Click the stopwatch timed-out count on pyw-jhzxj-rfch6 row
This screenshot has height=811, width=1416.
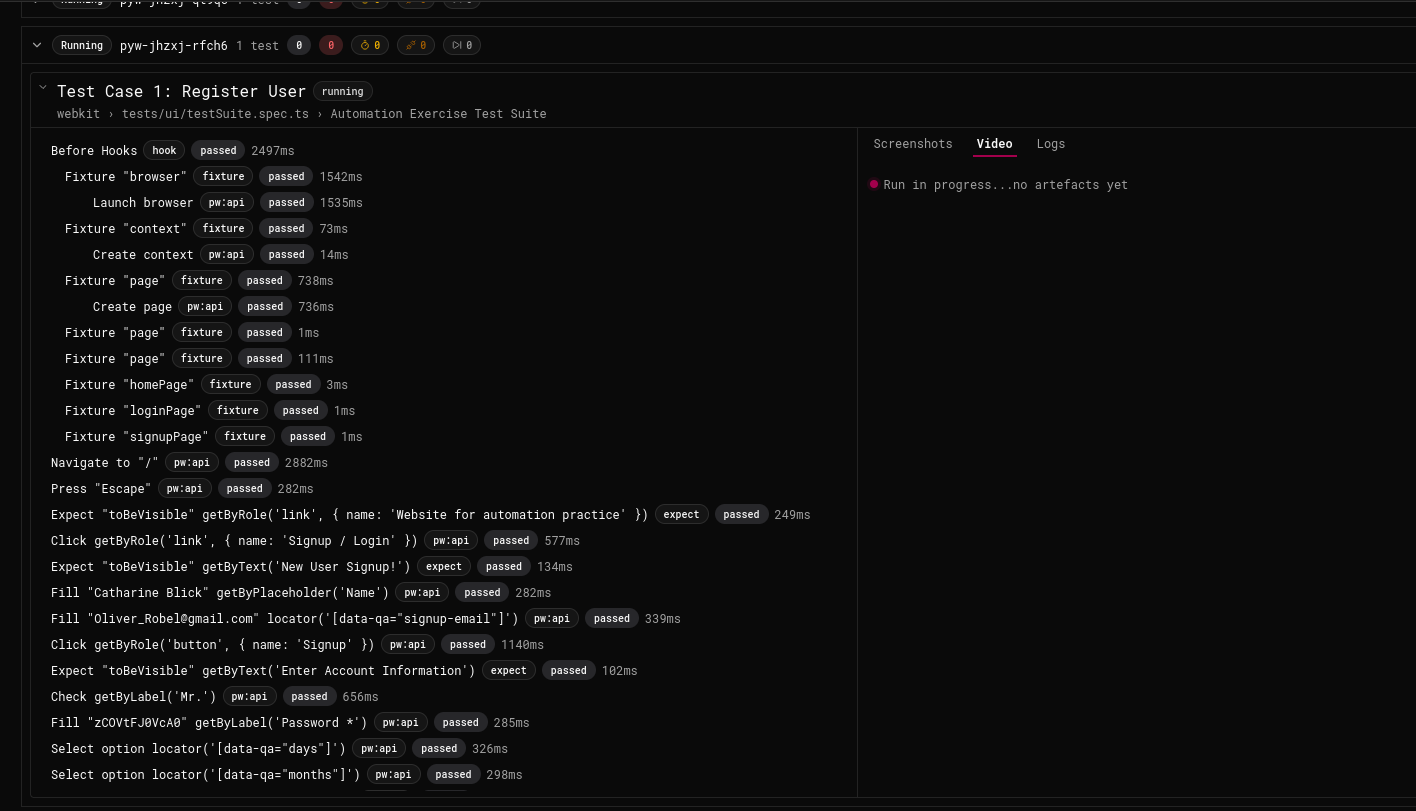(x=369, y=45)
